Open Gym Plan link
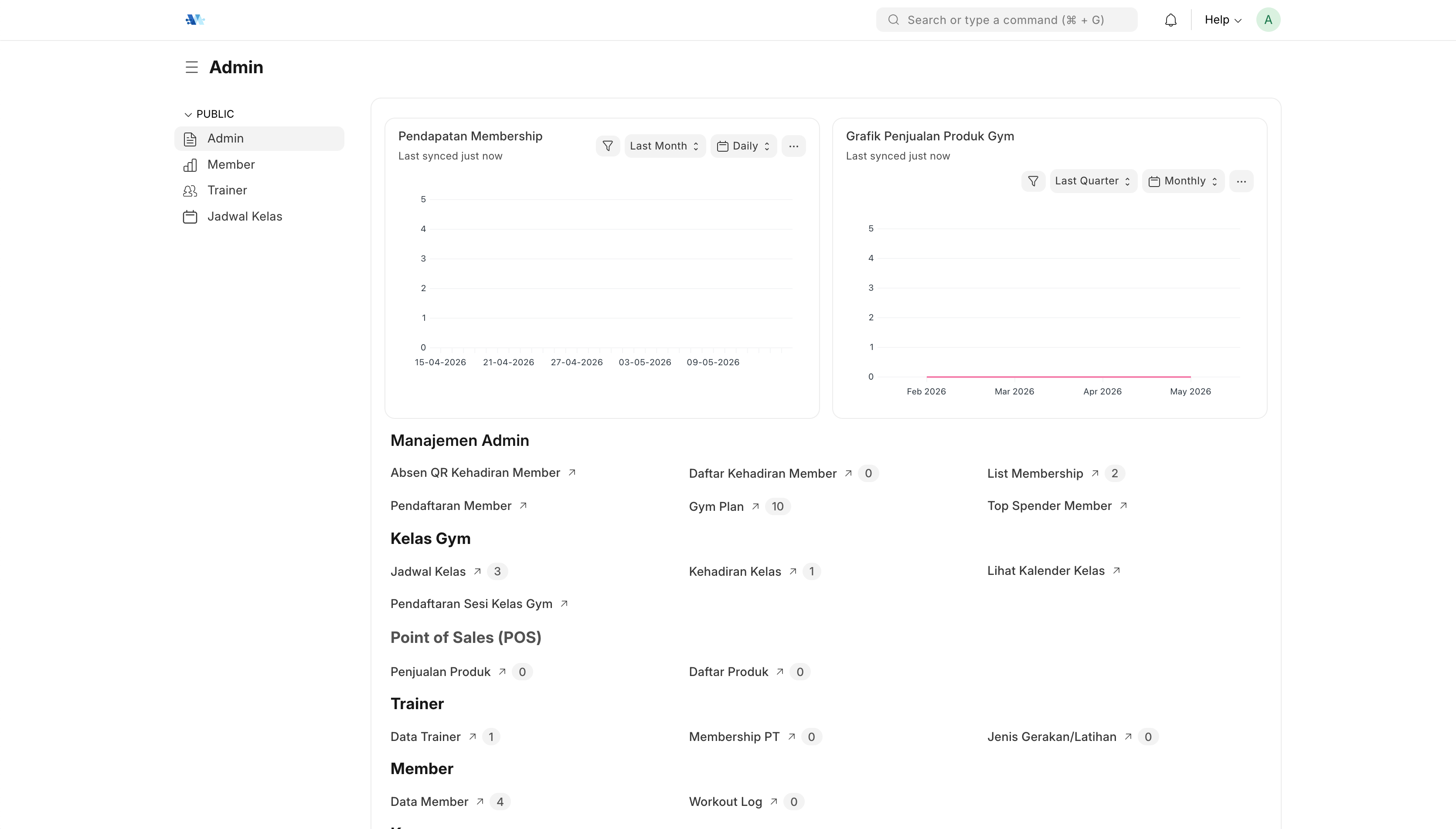The image size is (1456, 829). [x=716, y=506]
